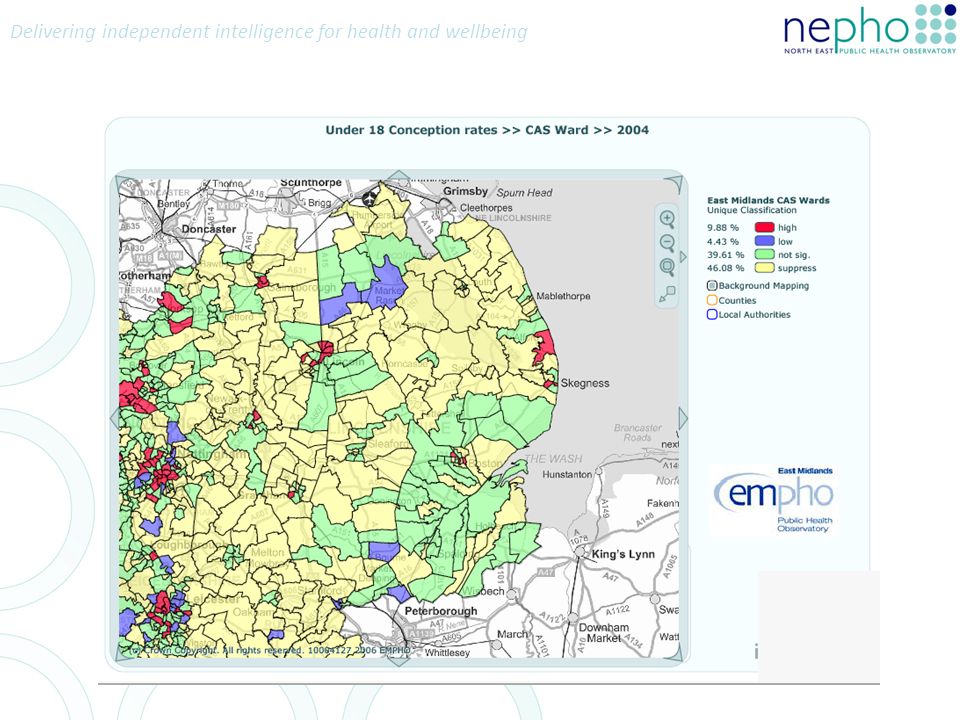Click the '39.61 %' legend value
Image resolution: width=960 pixels, height=720 pixels.
click(x=726, y=255)
